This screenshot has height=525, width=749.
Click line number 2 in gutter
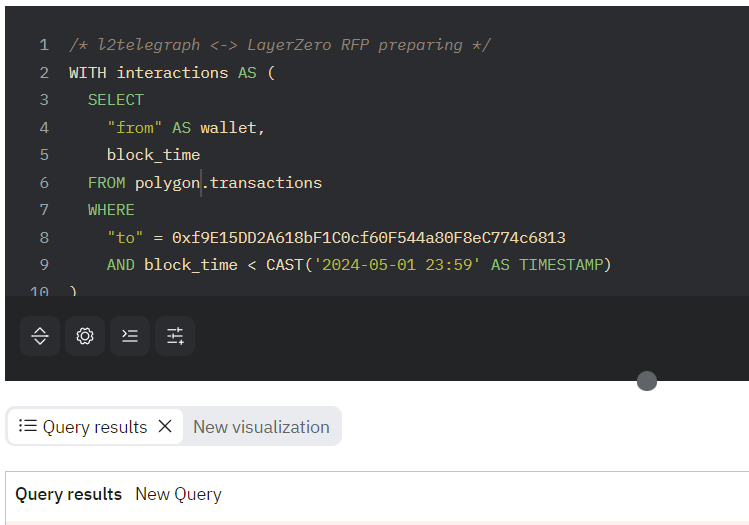pos(44,73)
